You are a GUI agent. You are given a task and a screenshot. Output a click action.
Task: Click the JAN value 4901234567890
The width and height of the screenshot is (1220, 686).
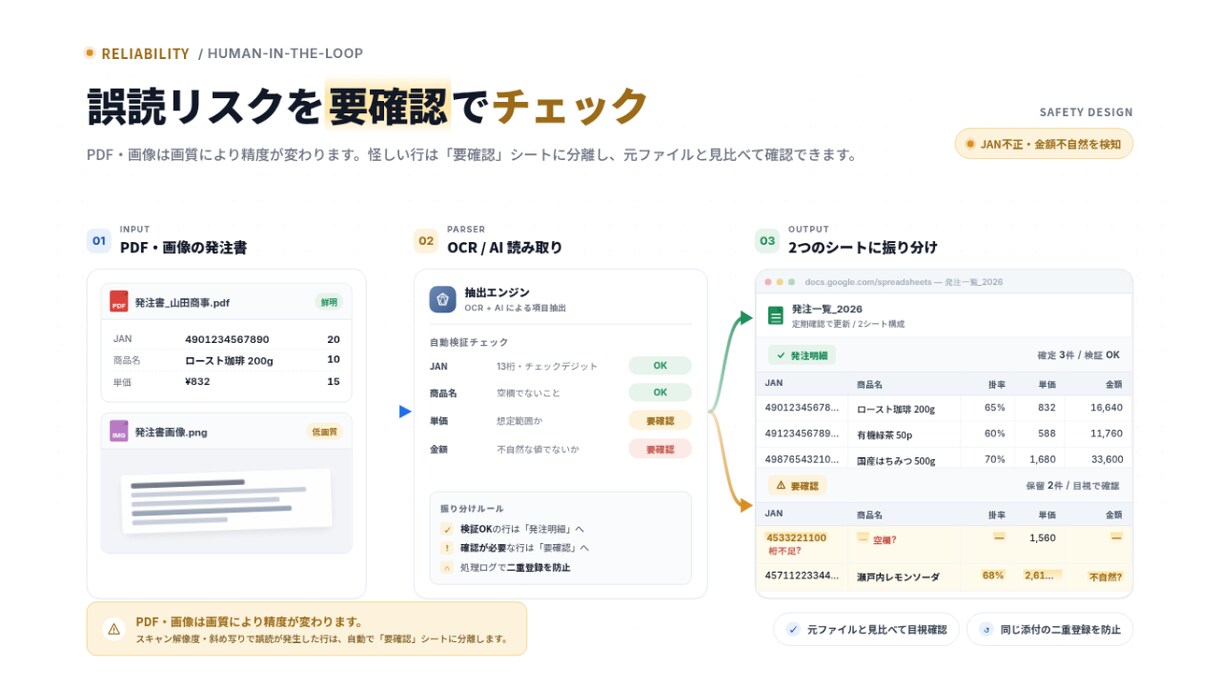pyautogui.click(x=227, y=340)
